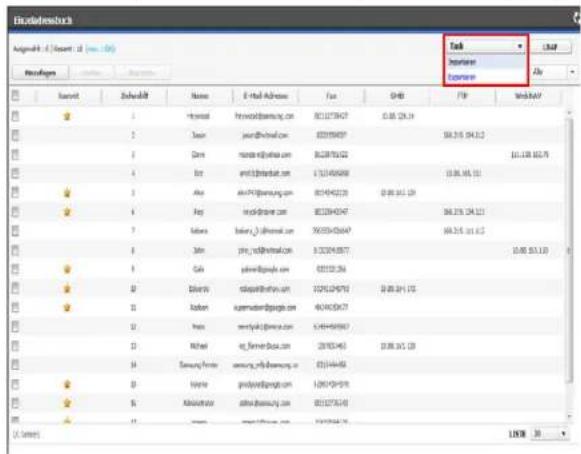Click the favorite star in Alice's row

tap(67, 193)
